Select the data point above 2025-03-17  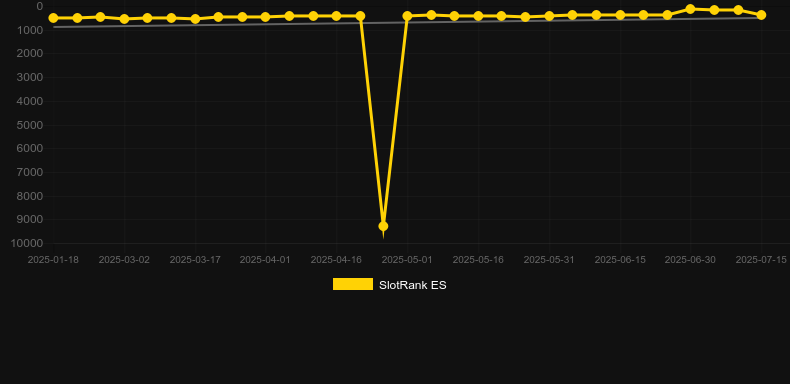[x=195, y=19]
